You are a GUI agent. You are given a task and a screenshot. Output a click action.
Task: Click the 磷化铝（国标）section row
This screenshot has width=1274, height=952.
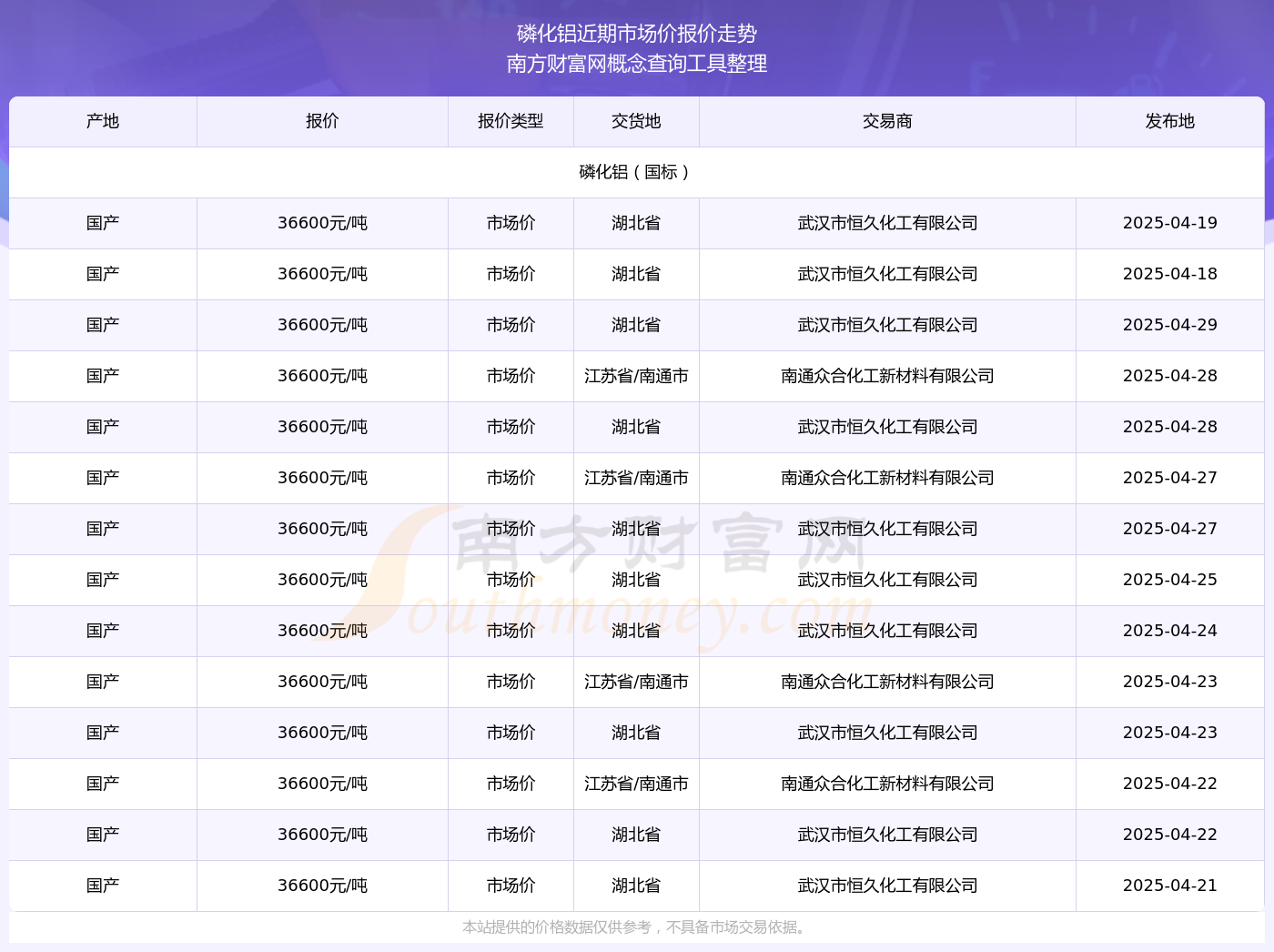637,172
